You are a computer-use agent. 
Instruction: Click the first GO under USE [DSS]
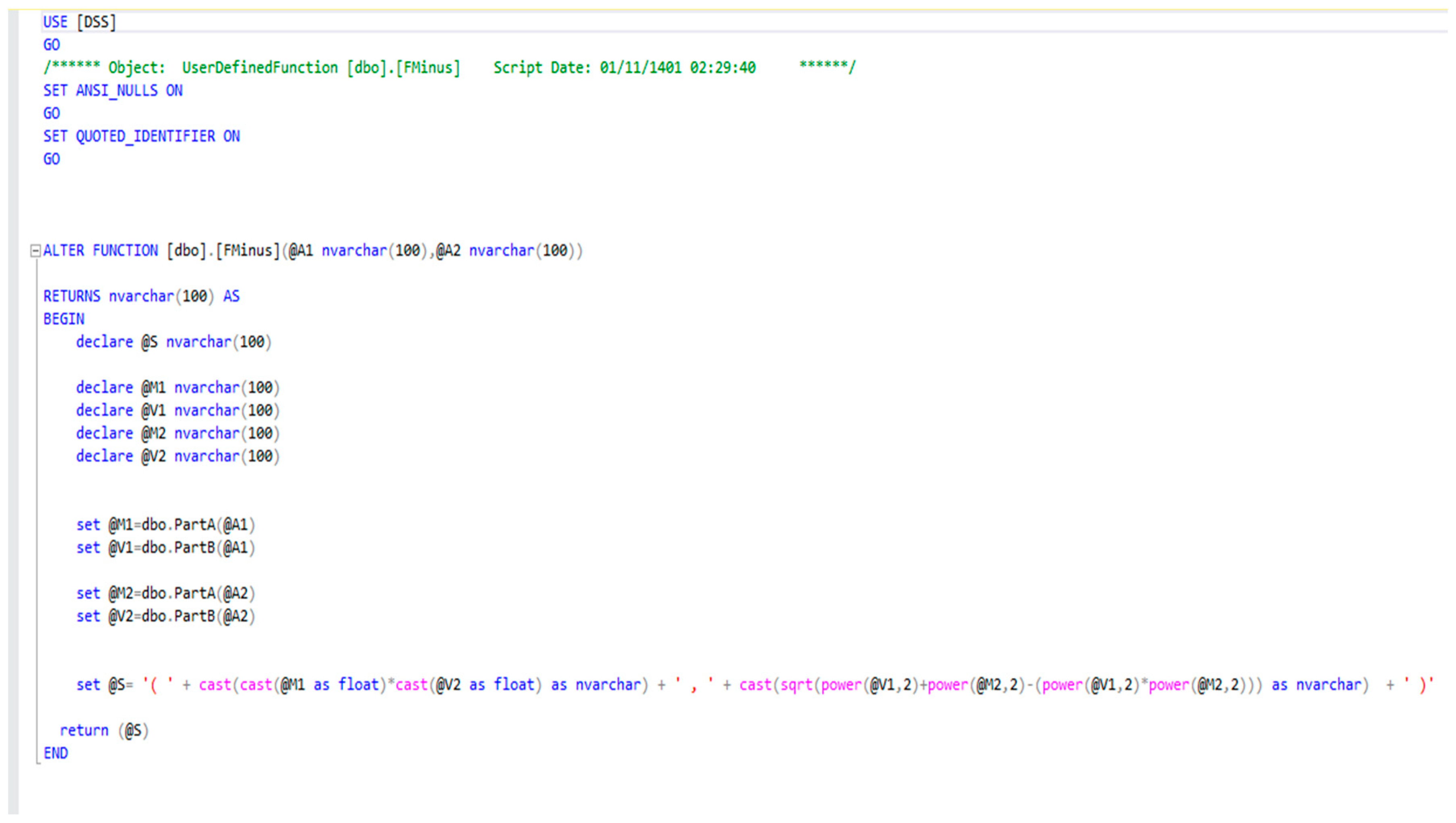(52, 45)
